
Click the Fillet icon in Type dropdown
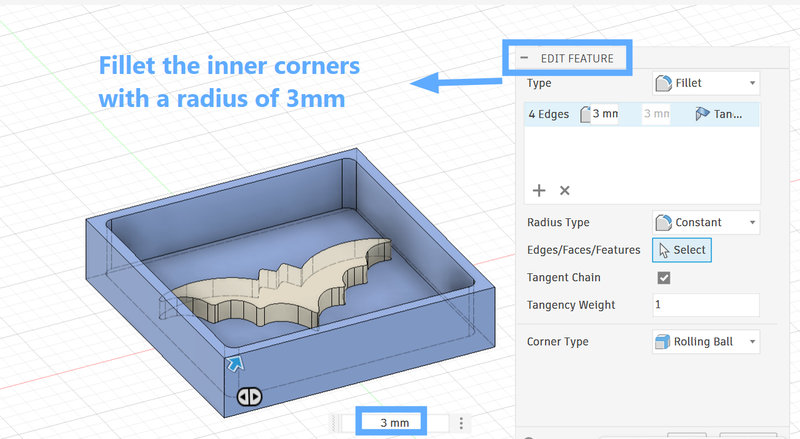(663, 83)
